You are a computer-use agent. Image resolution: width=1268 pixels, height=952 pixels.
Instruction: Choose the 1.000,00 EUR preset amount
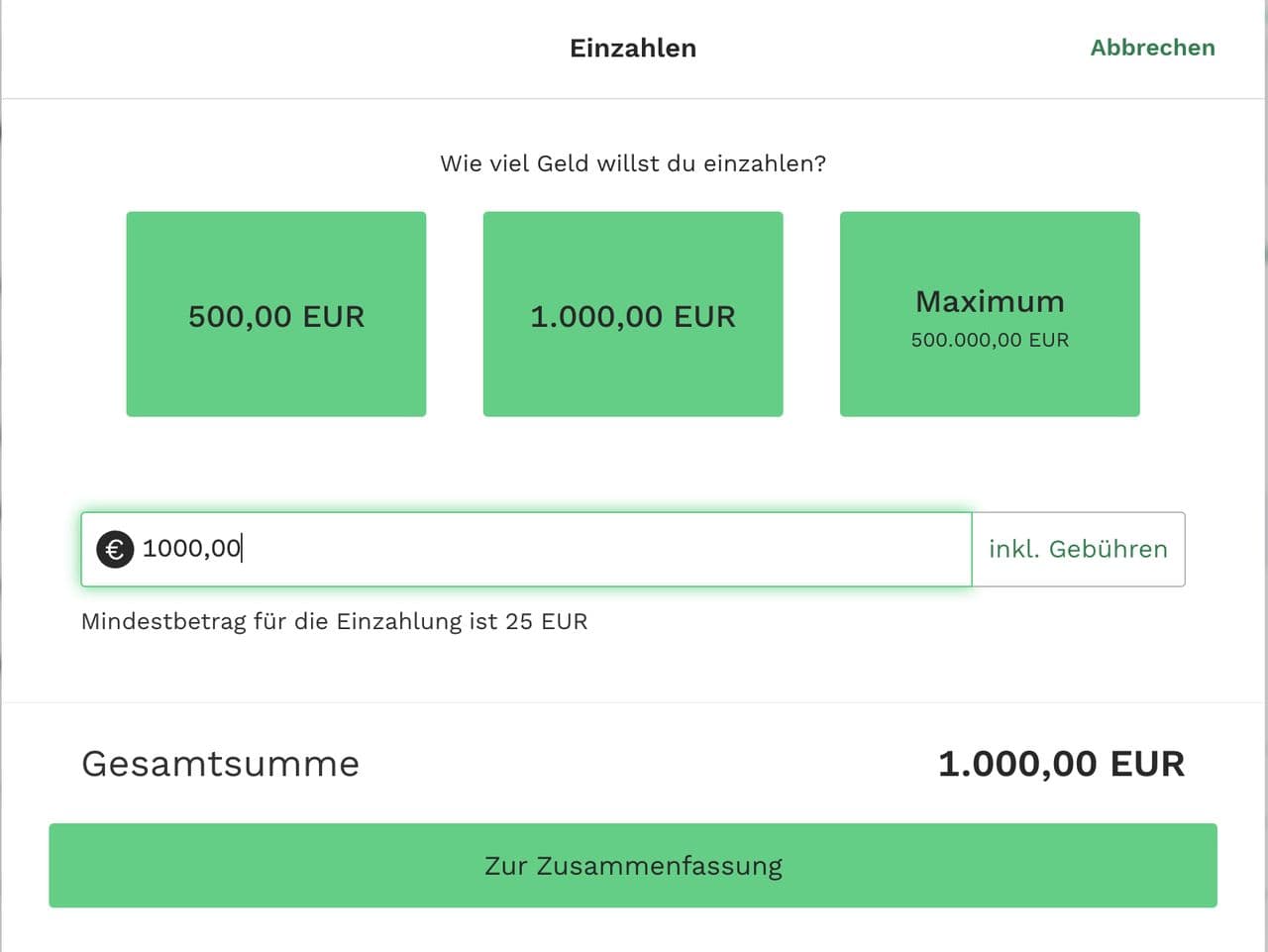[633, 314]
